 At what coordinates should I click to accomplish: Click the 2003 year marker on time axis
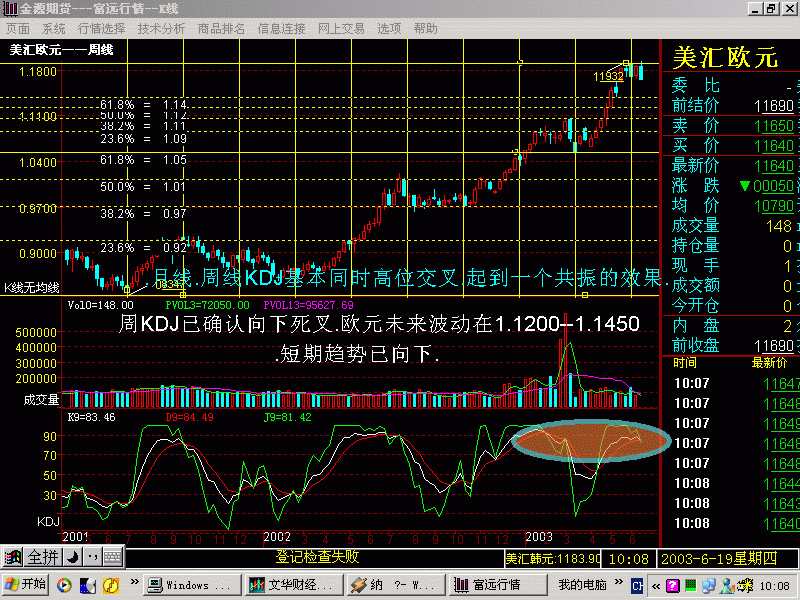click(539, 537)
